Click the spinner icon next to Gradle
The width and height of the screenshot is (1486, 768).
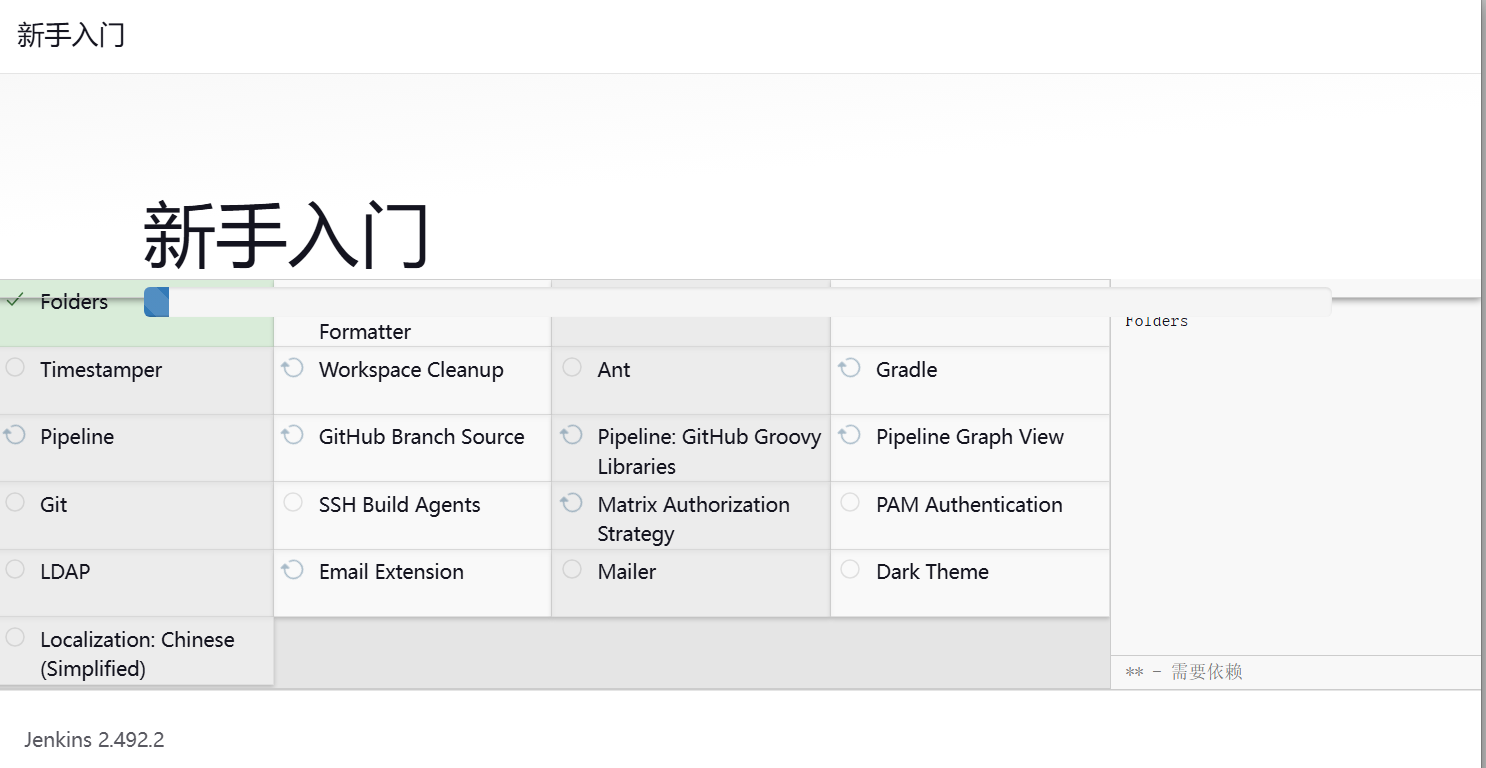(849, 368)
